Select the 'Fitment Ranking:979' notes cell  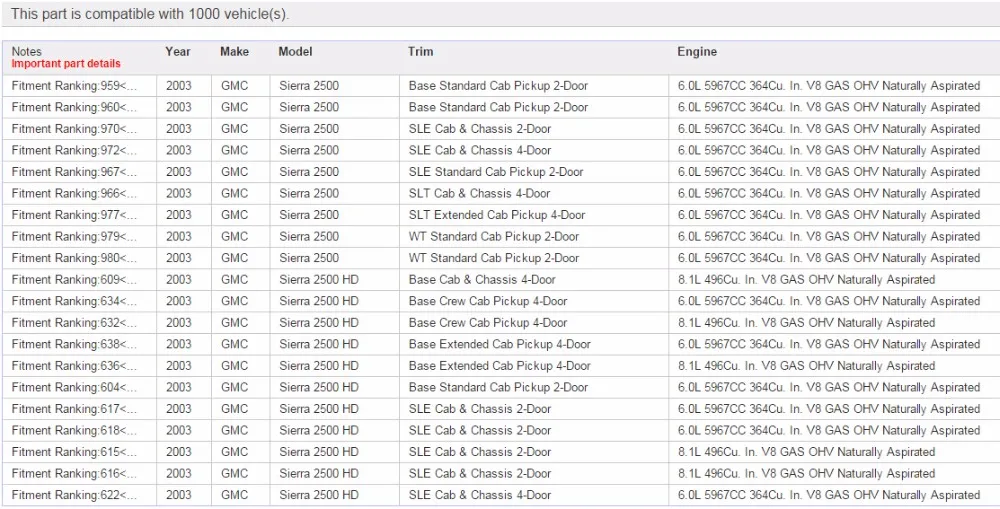tap(80, 237)
